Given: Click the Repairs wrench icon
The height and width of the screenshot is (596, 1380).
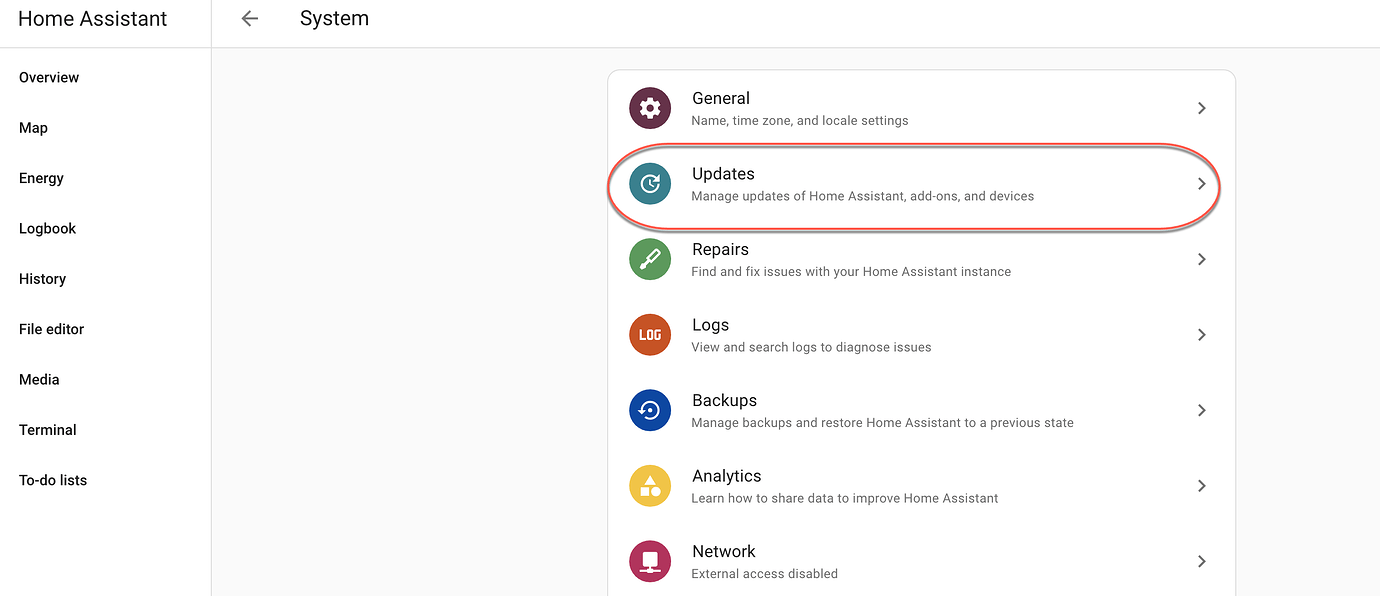Looking at the screenshot, I should pyautogui.click(x=650, y=259).
